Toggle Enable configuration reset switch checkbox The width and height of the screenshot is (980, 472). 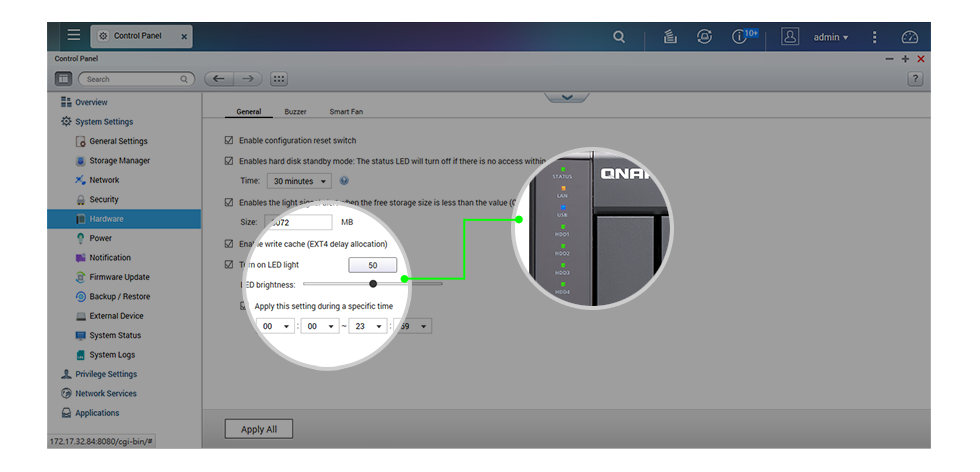[x=229, y=141]
